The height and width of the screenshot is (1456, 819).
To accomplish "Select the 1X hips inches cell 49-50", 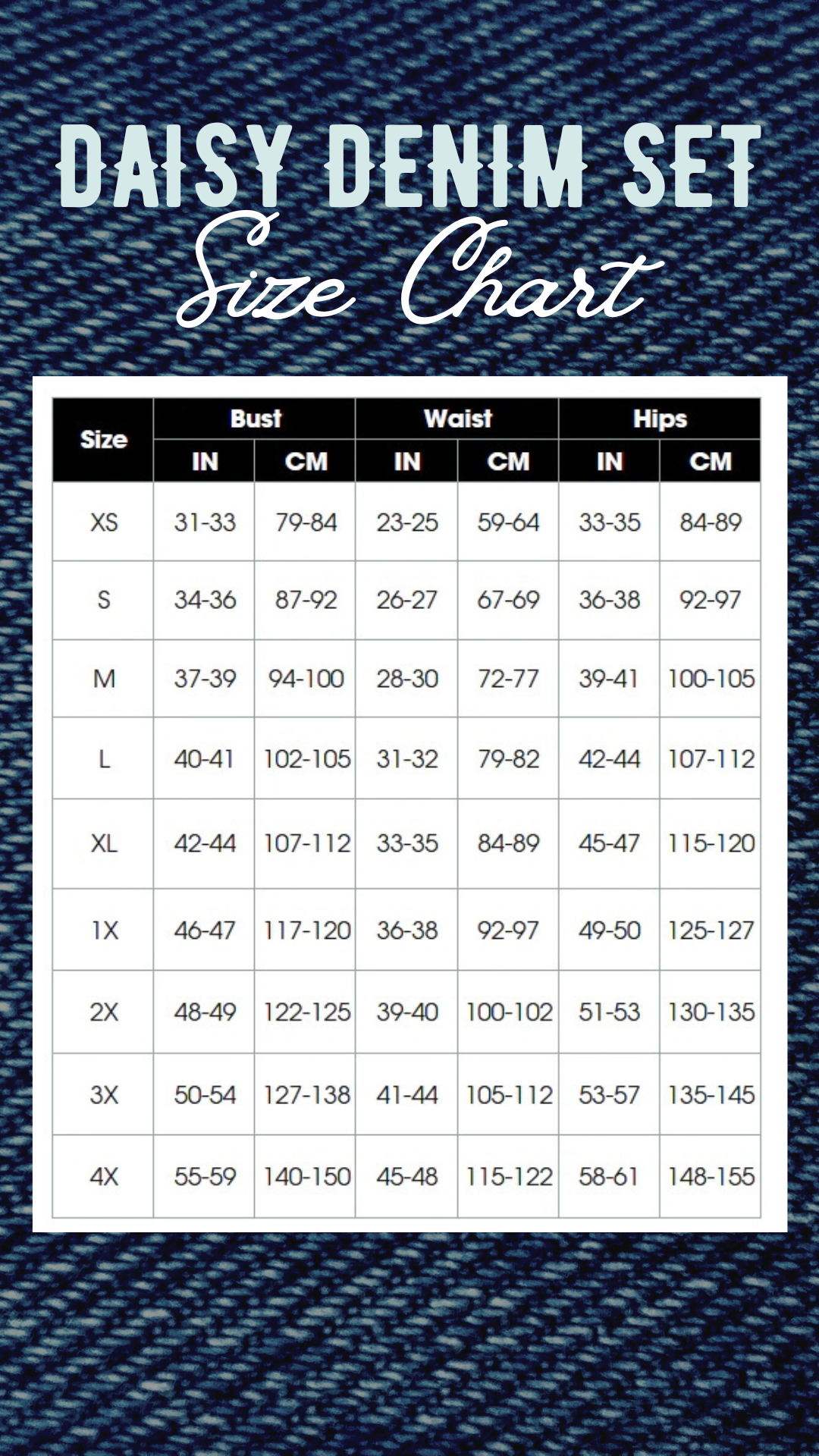I will click(x=610, y=930).
